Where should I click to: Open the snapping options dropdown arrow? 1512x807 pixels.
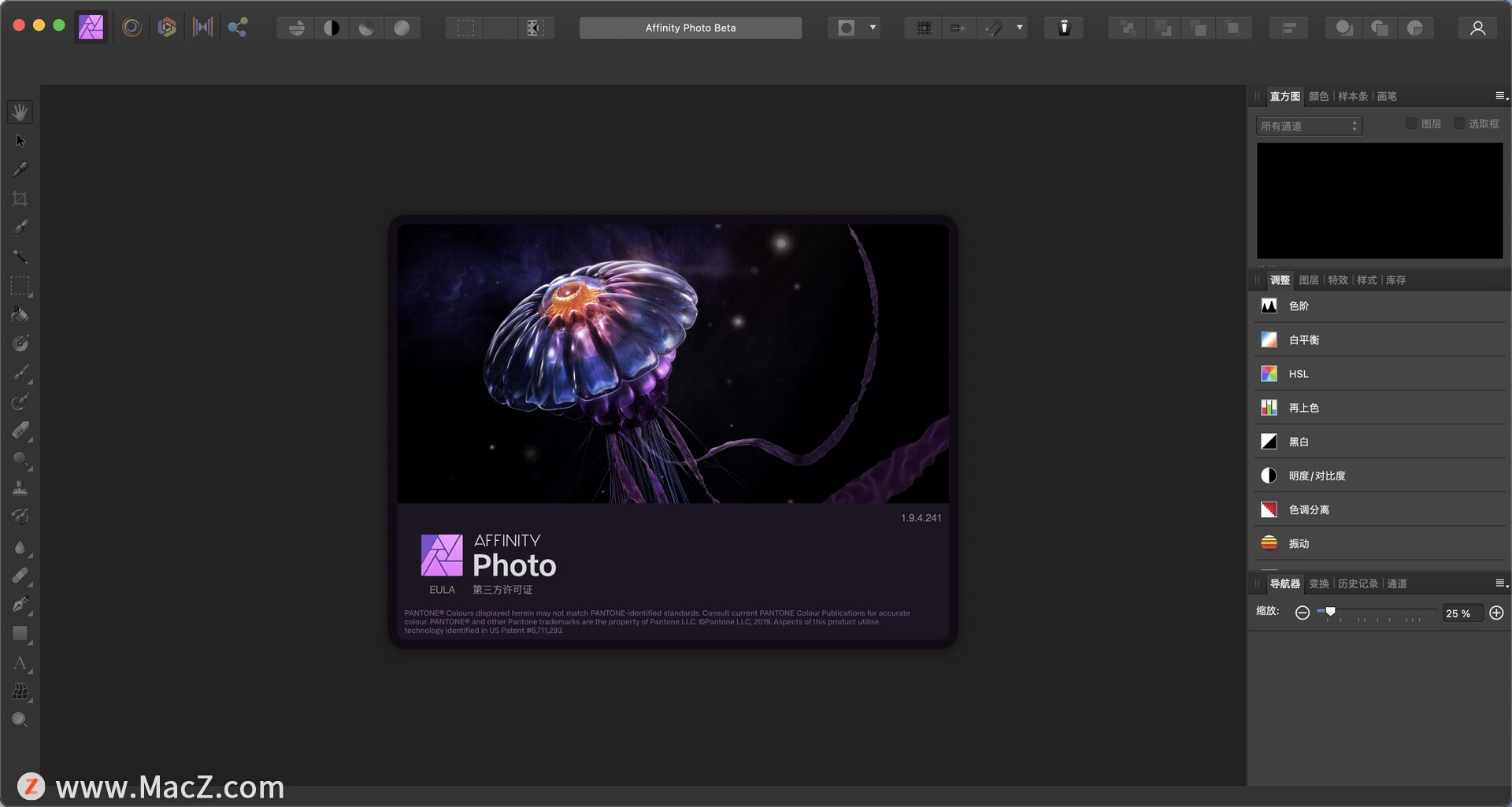pos(1019,28)
